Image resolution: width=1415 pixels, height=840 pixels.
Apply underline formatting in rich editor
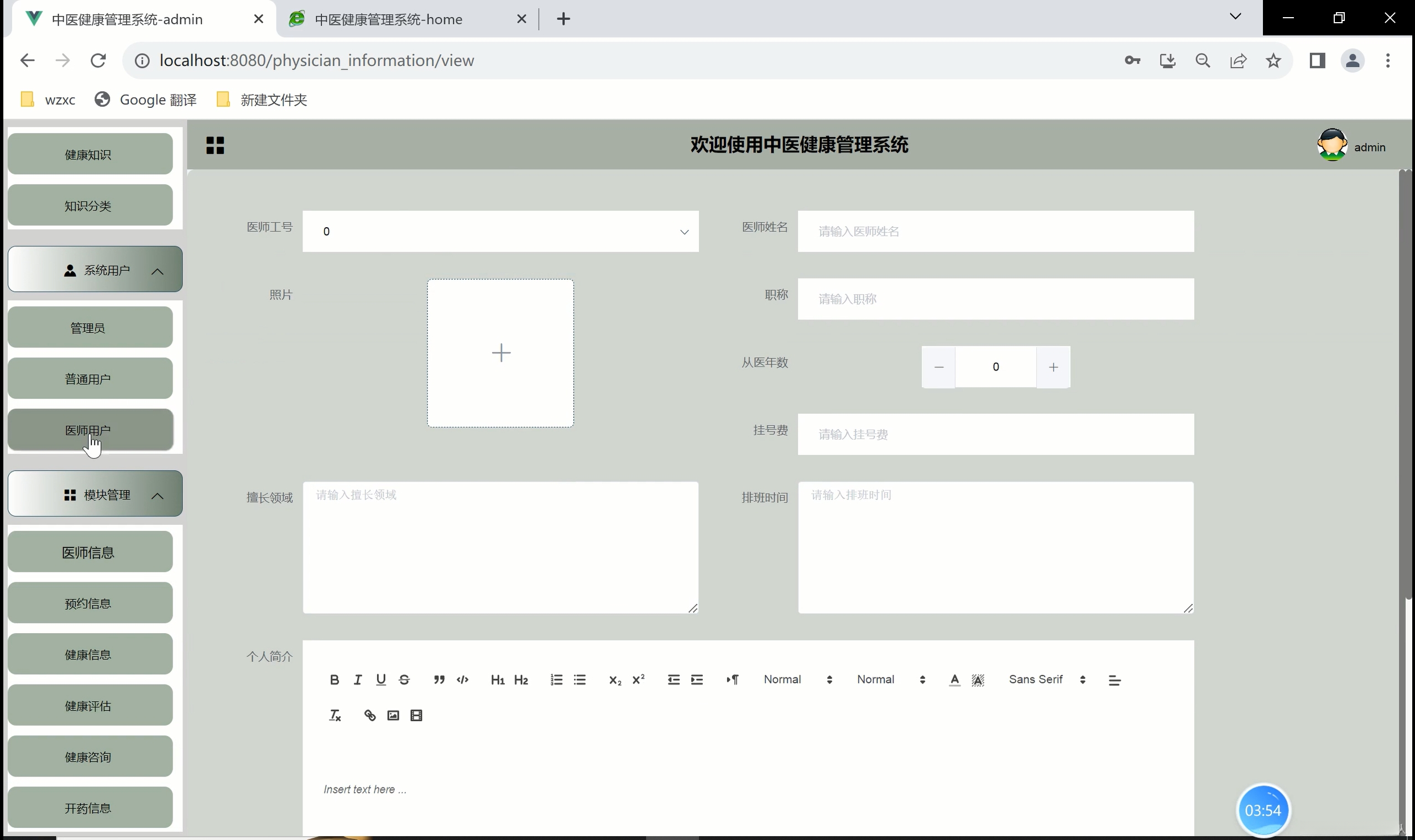(381, 680)
